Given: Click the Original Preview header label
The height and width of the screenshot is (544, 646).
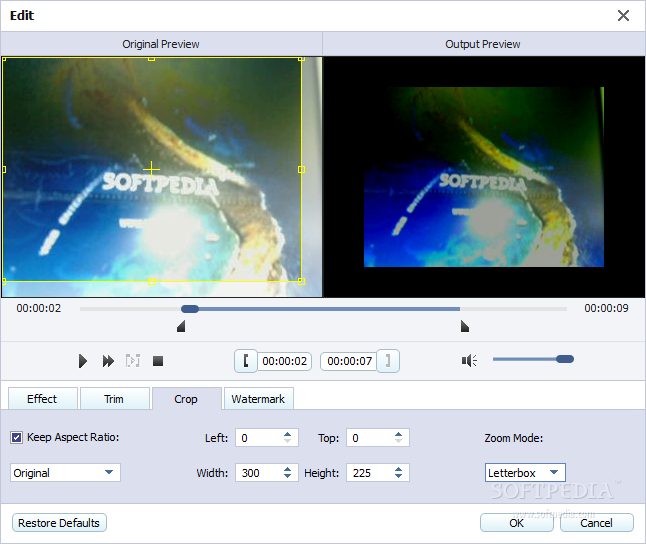Looking at the screenshot, I should (161, 44).
